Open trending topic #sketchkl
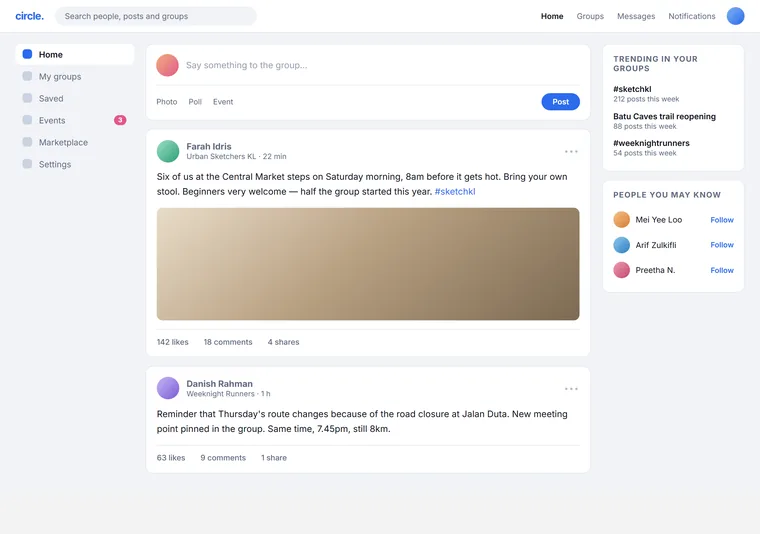760x534 pixels. (632, 89)
